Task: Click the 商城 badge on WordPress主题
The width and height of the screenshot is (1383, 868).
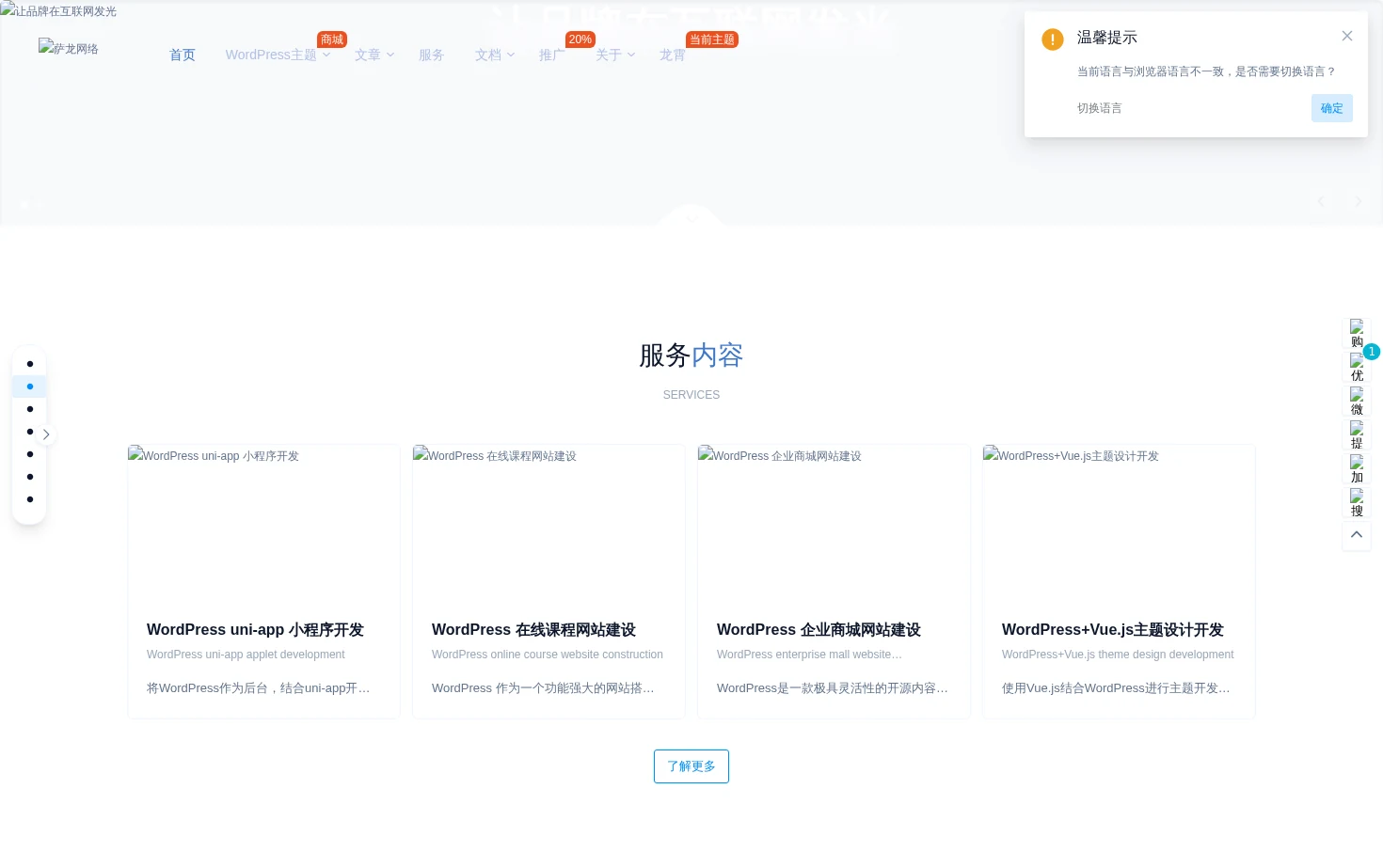Action: coord(332,39)
